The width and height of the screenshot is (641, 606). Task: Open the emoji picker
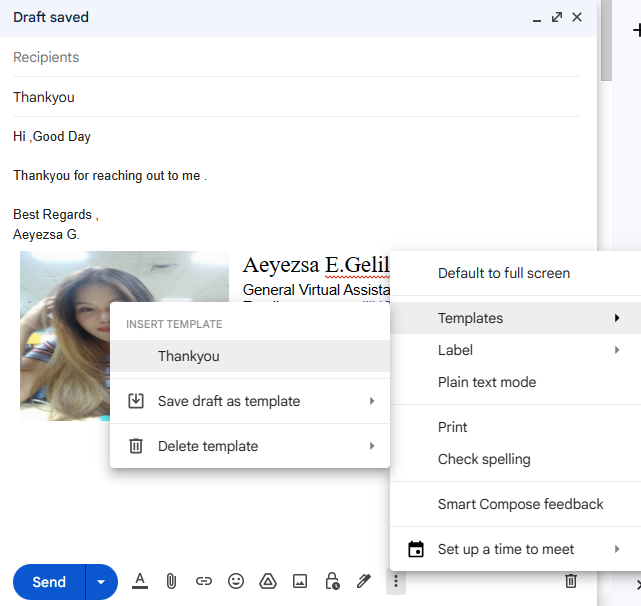pyautogui.click(x=236, y=581)
